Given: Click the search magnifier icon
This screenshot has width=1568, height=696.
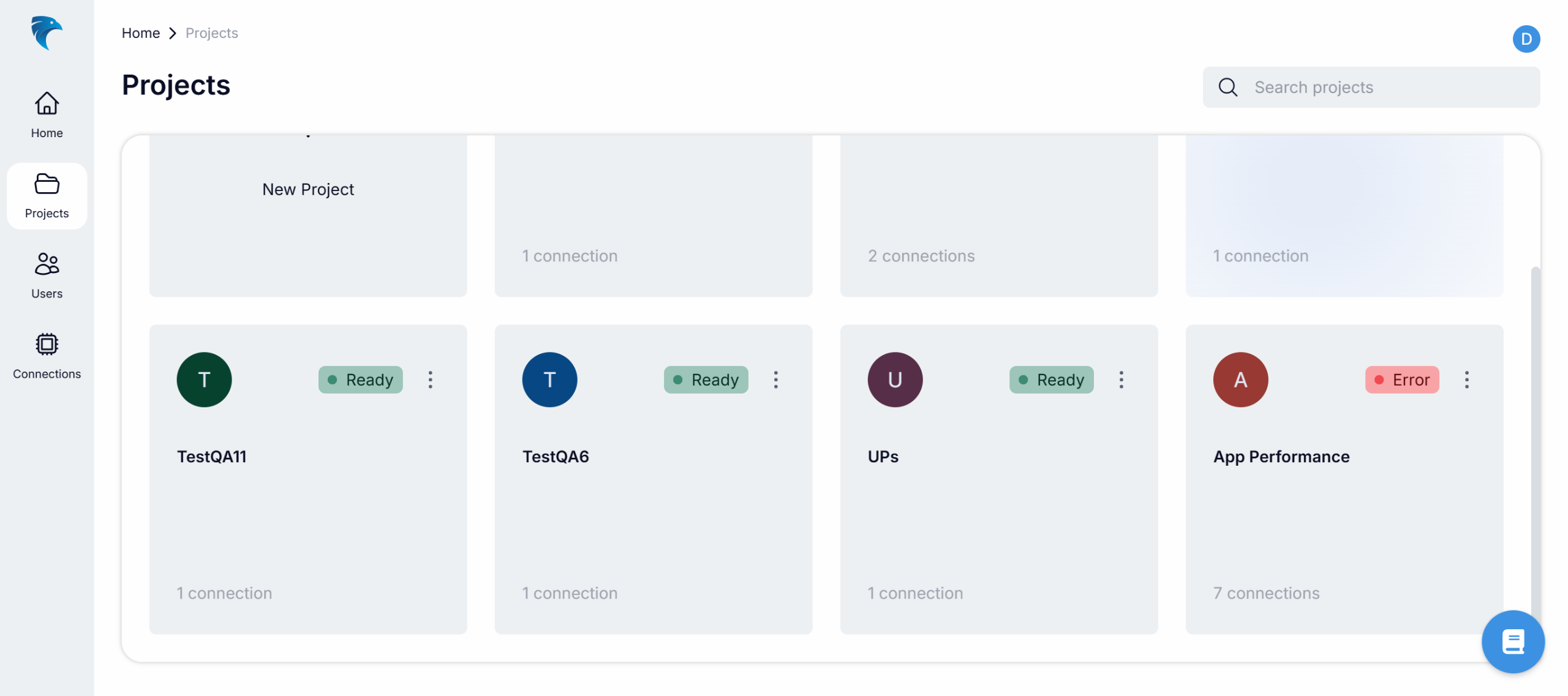Looking at the screenshot, I should click(1227, 88).
